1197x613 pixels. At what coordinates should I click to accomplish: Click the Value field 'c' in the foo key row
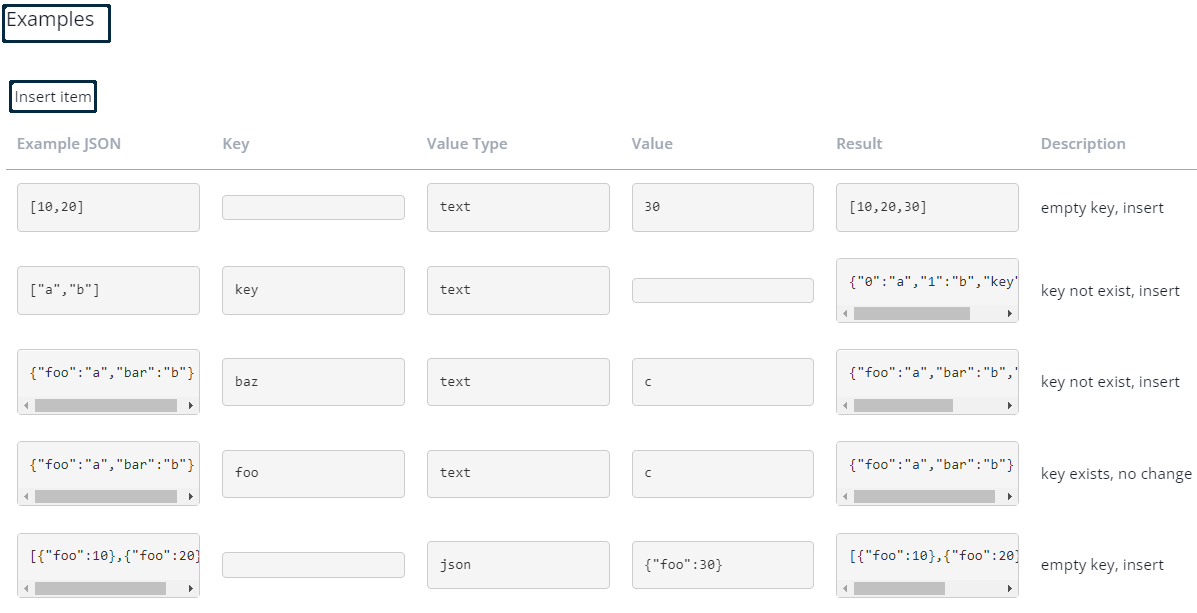(x=722, y=473)
